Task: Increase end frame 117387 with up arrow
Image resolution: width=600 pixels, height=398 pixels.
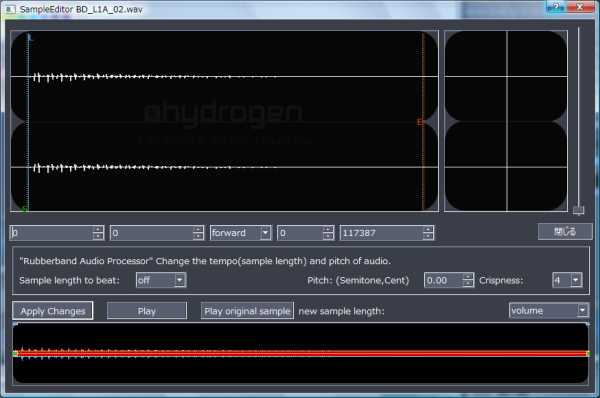Action: point(428,229)
